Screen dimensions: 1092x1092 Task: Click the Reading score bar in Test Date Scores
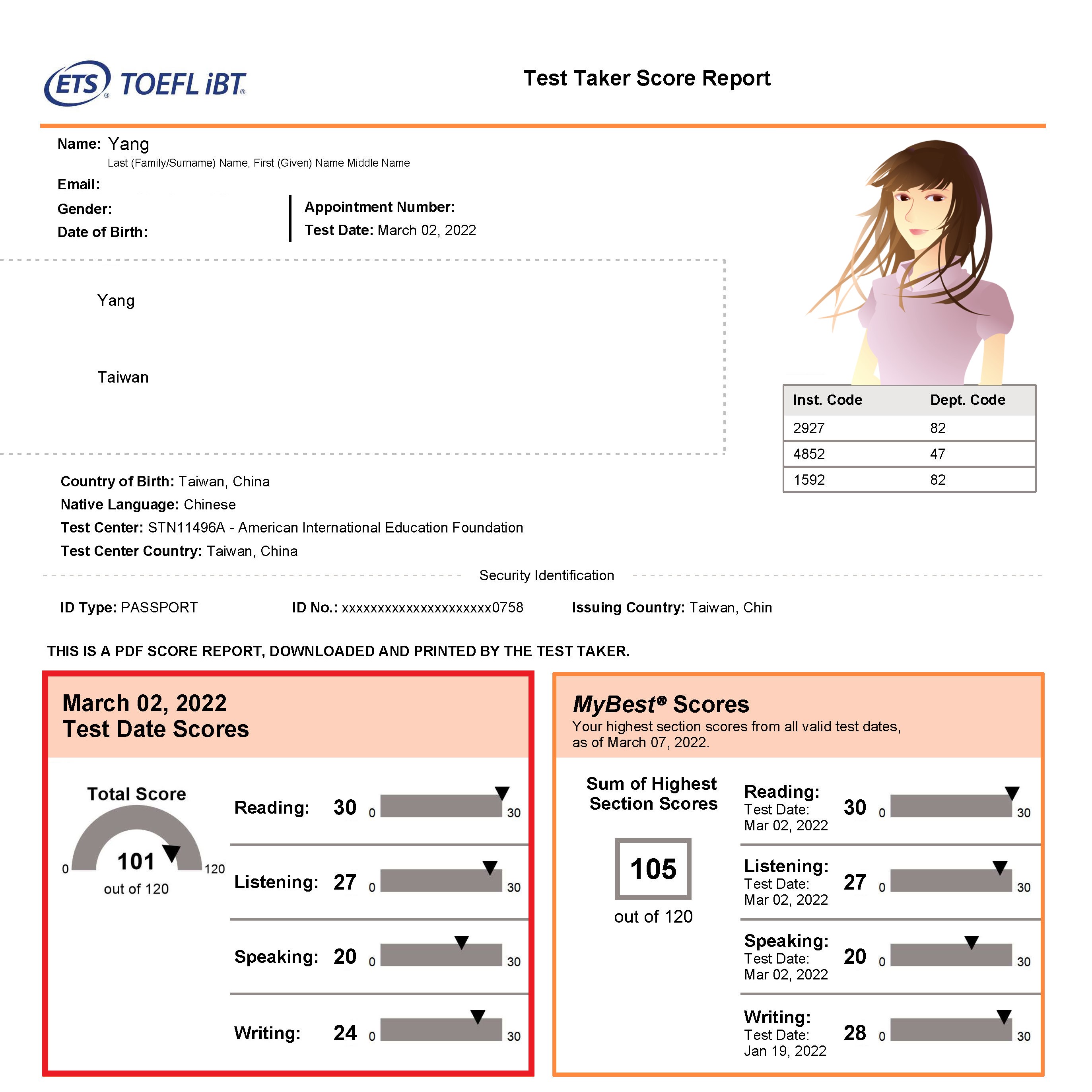click(x=441, y=805)
